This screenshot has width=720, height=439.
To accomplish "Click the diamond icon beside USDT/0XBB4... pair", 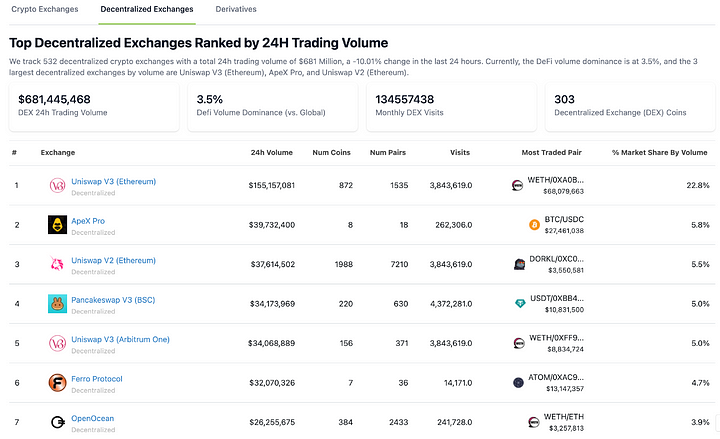I will (520, 304).
